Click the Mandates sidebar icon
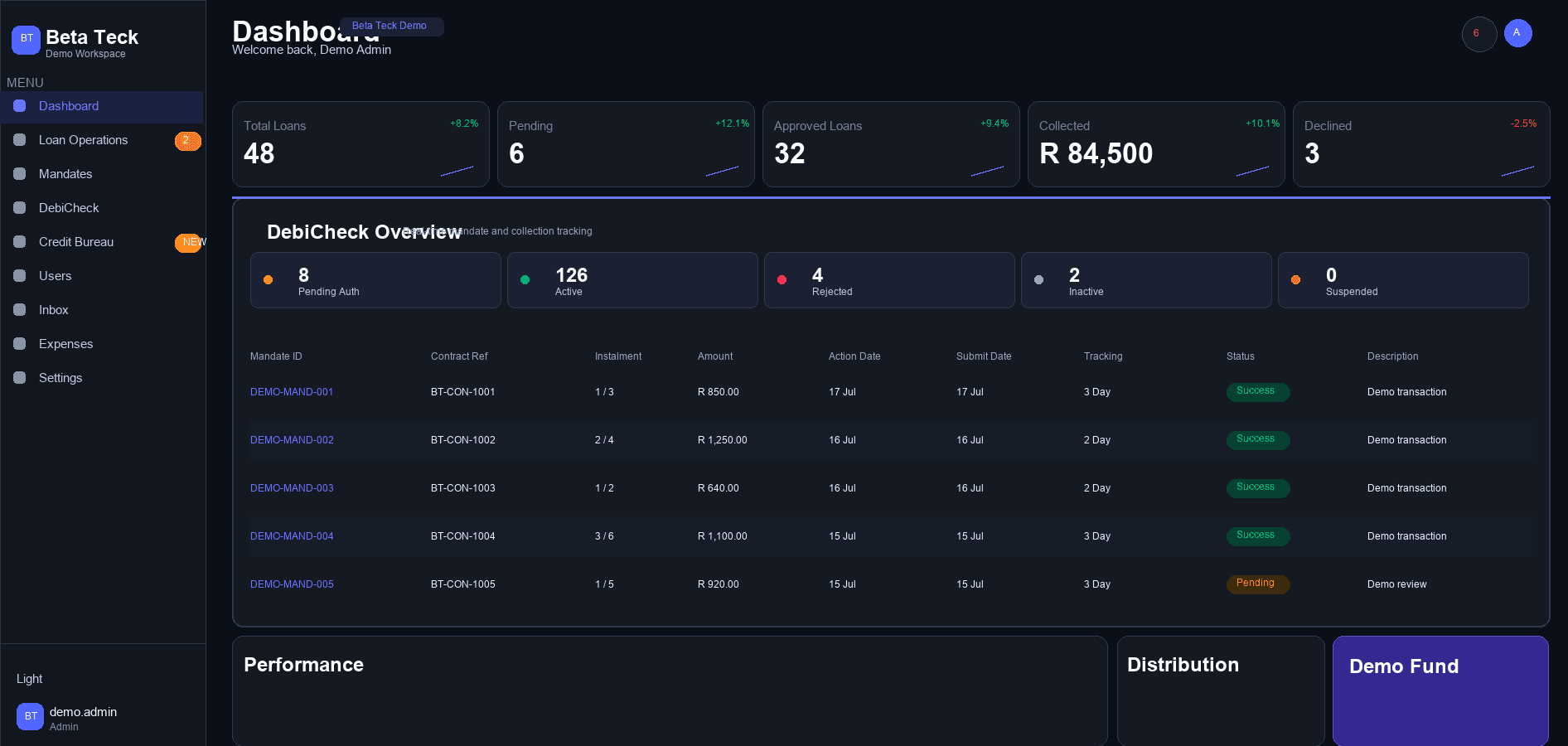1568x746 pixels. point(20,174)
